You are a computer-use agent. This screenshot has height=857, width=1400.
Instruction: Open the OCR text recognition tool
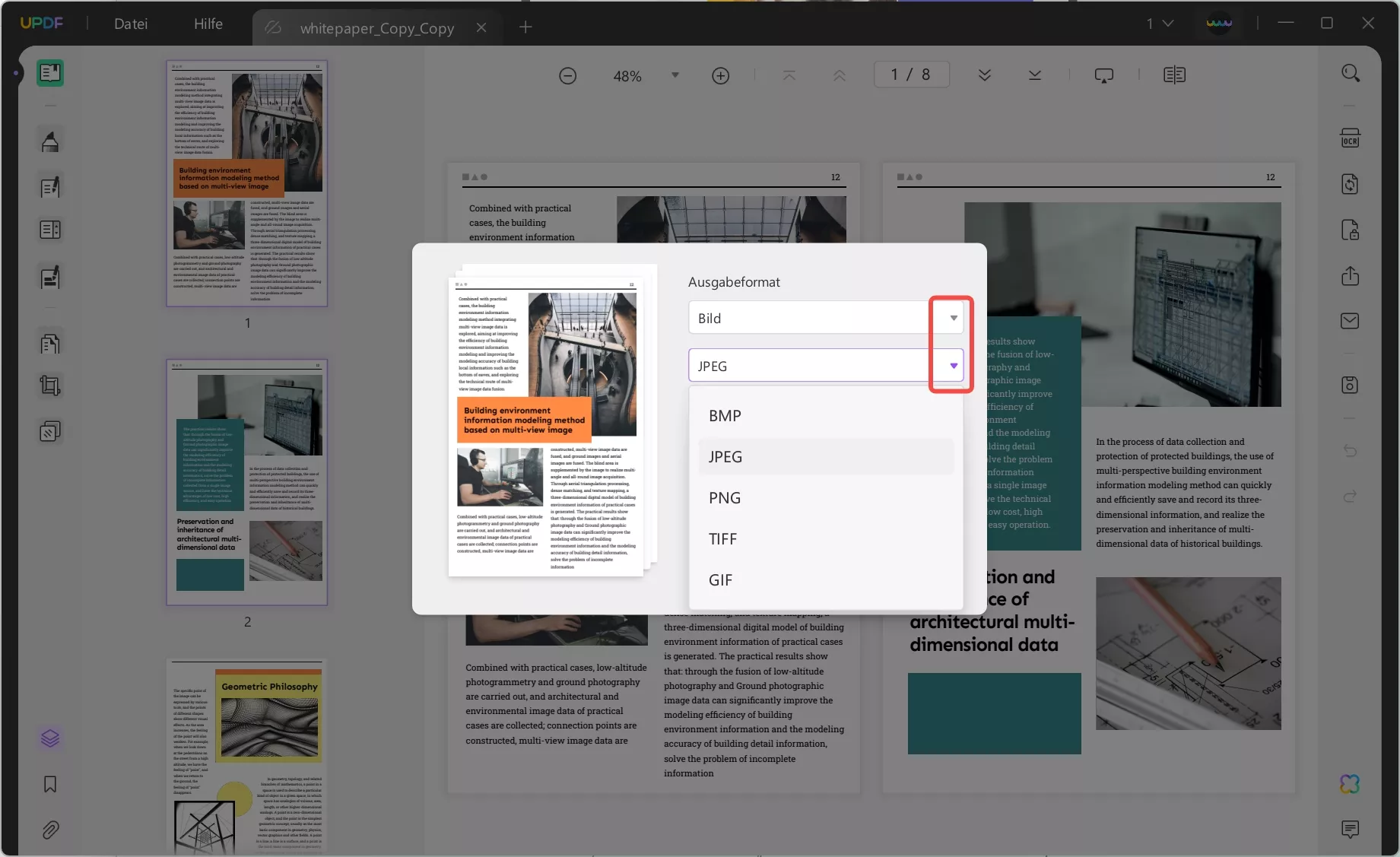pos(1350,139)
